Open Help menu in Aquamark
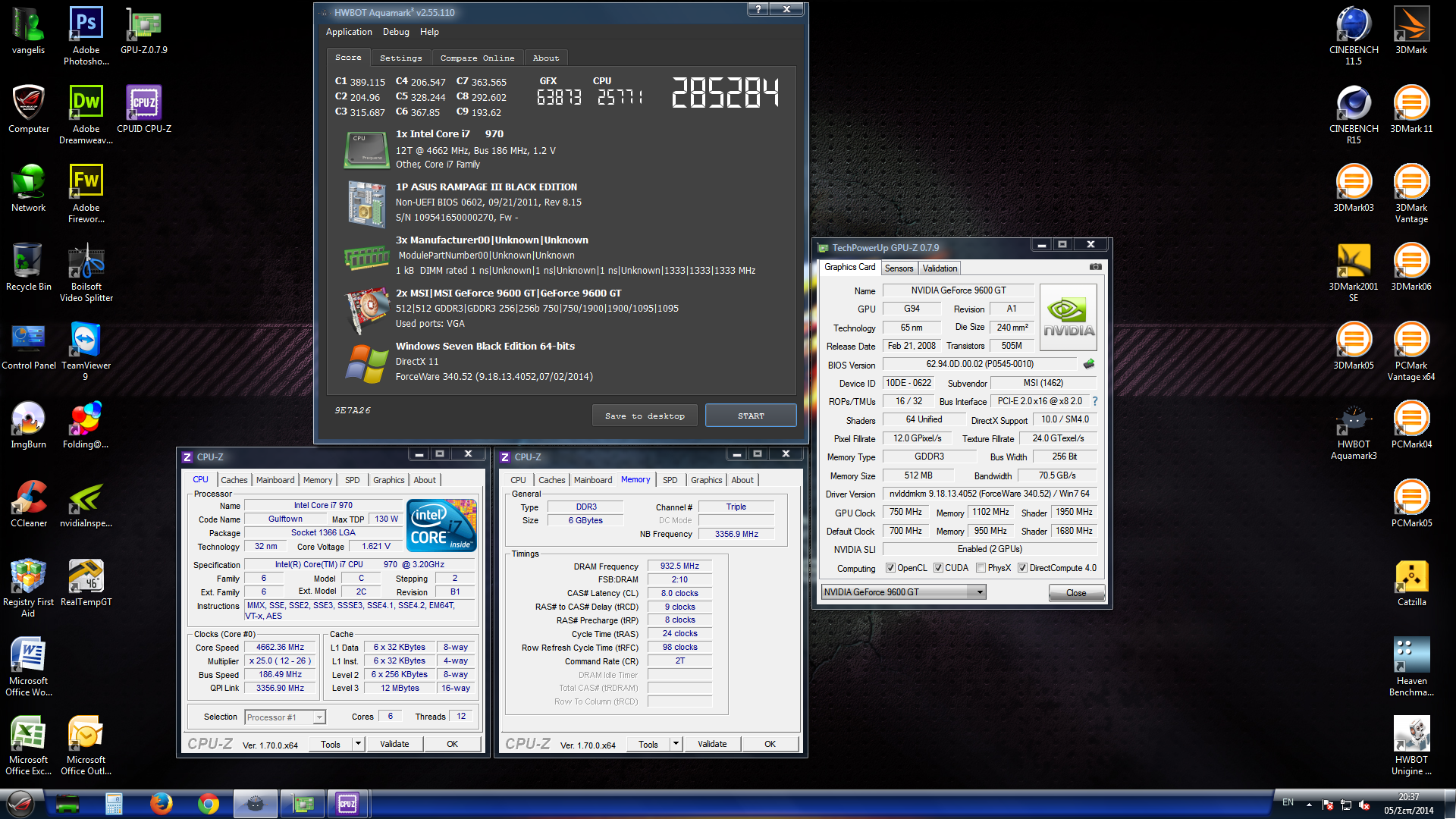Screen dimensions: 1456x819 (x=429, y=32)
